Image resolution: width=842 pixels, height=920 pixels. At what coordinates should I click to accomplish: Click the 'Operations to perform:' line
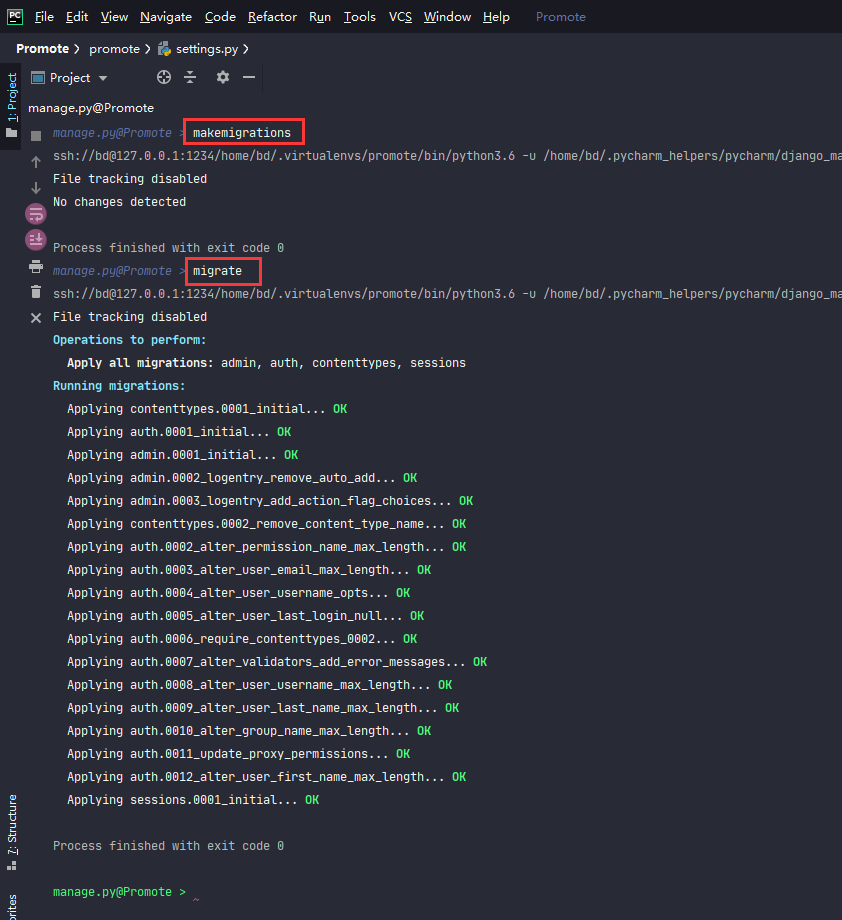pyautogui.click(x=129, y=340)
